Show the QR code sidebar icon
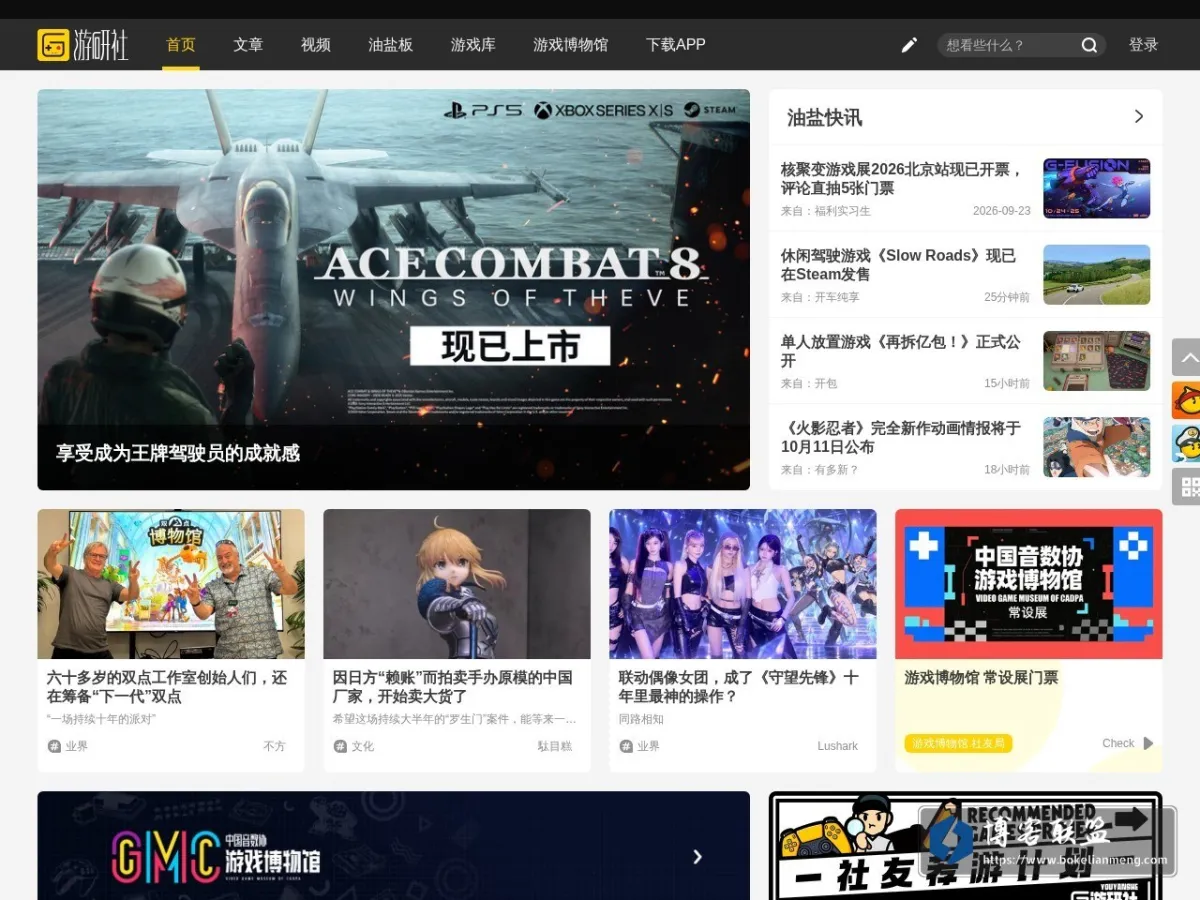 1187,486
